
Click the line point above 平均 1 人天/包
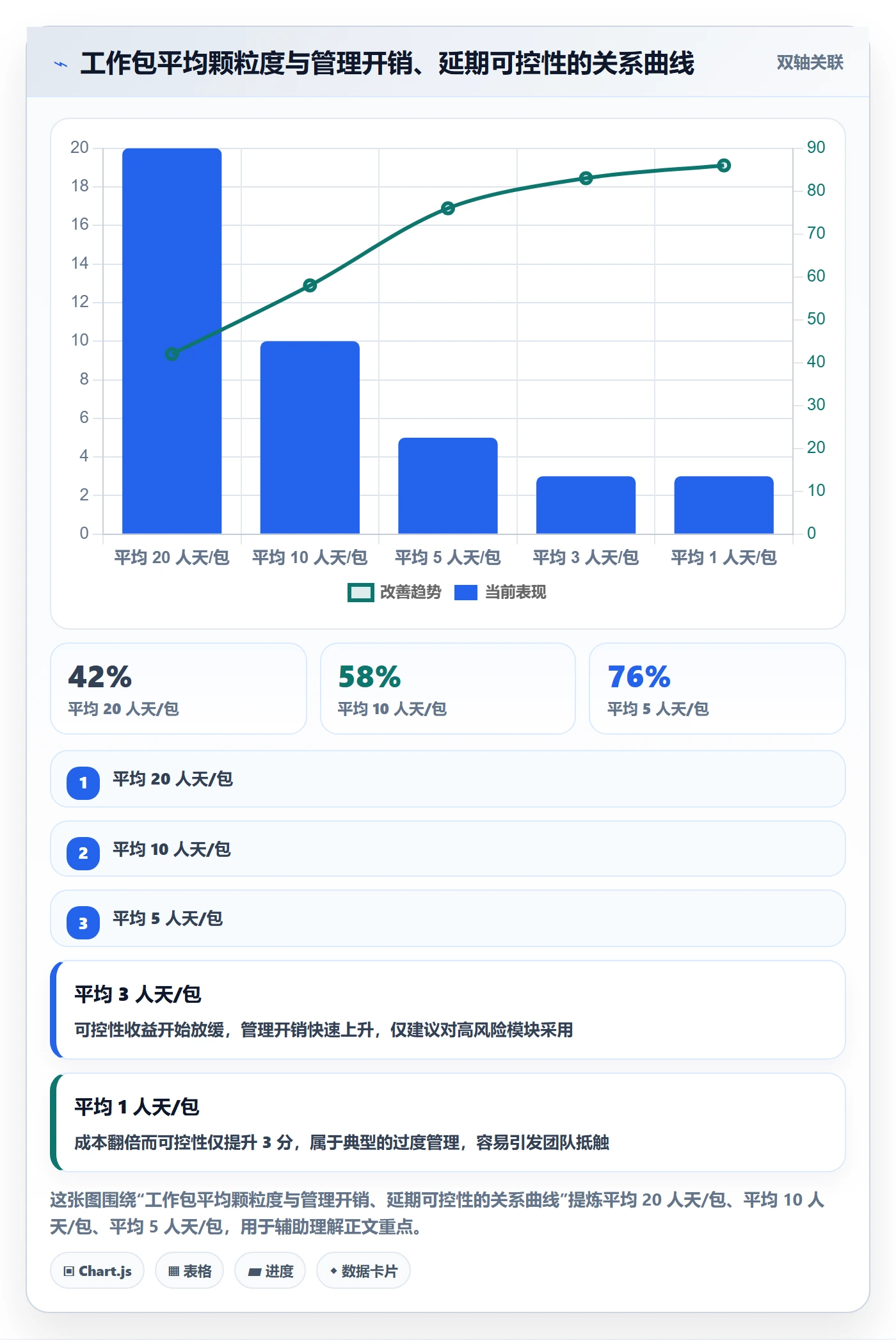[x=724, y=166]
